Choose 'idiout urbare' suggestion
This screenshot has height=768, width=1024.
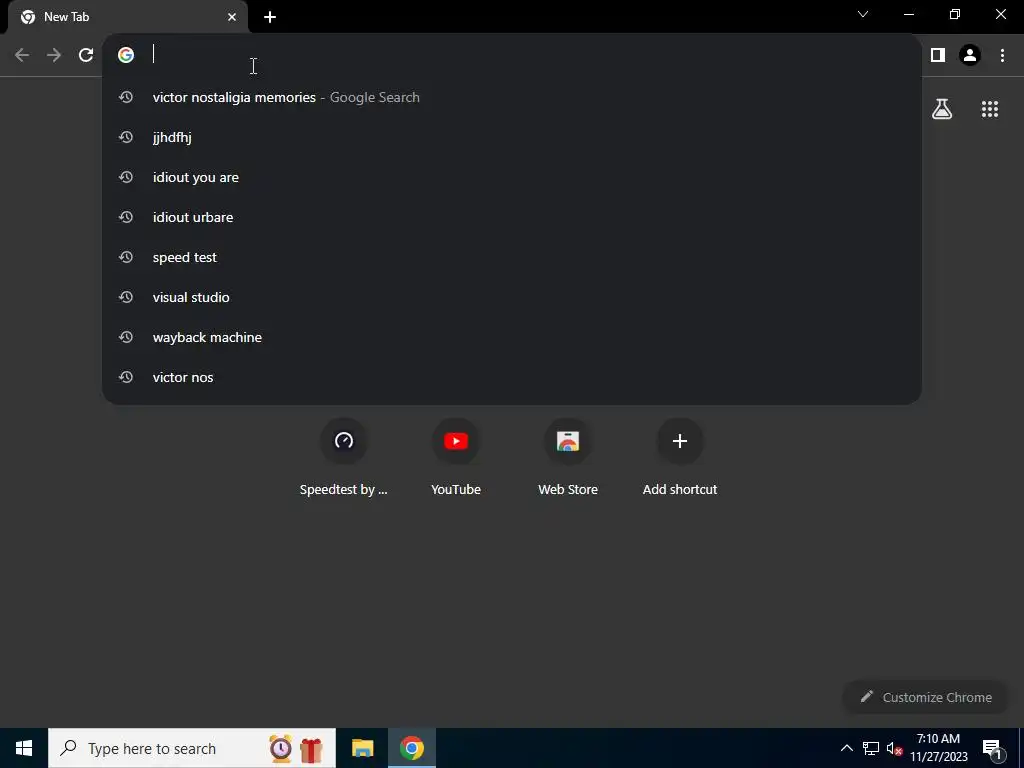click(512, 217)
